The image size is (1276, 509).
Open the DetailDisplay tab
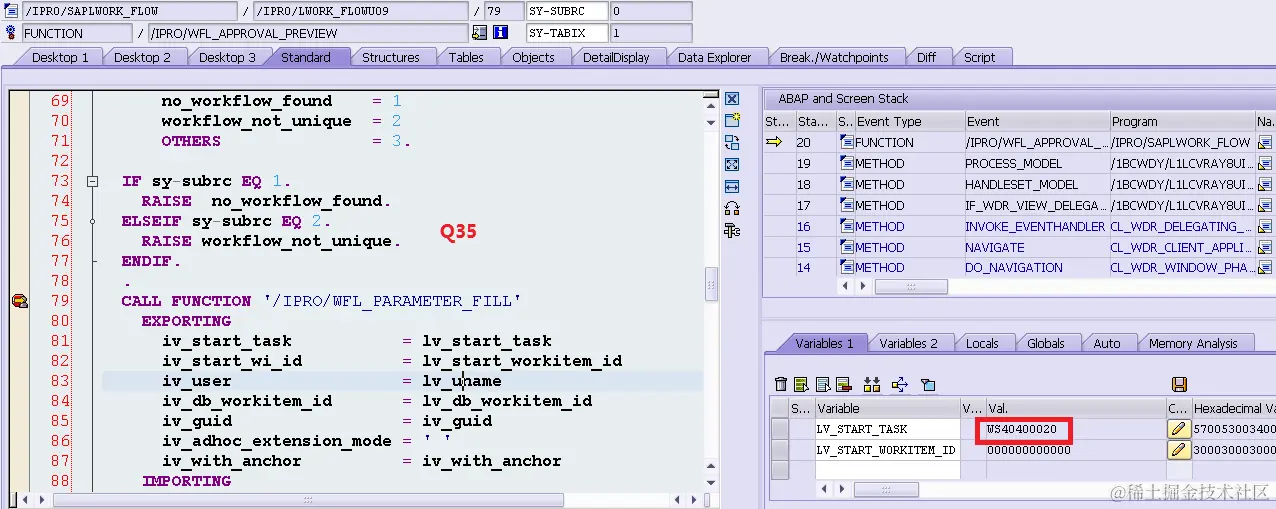coord(616,57)
